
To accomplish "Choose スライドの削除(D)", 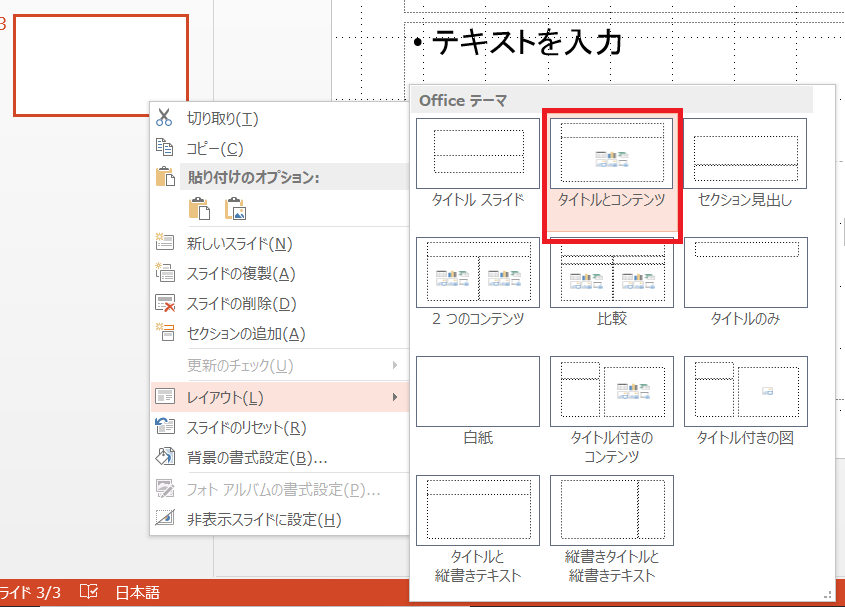I will (279, 304).
